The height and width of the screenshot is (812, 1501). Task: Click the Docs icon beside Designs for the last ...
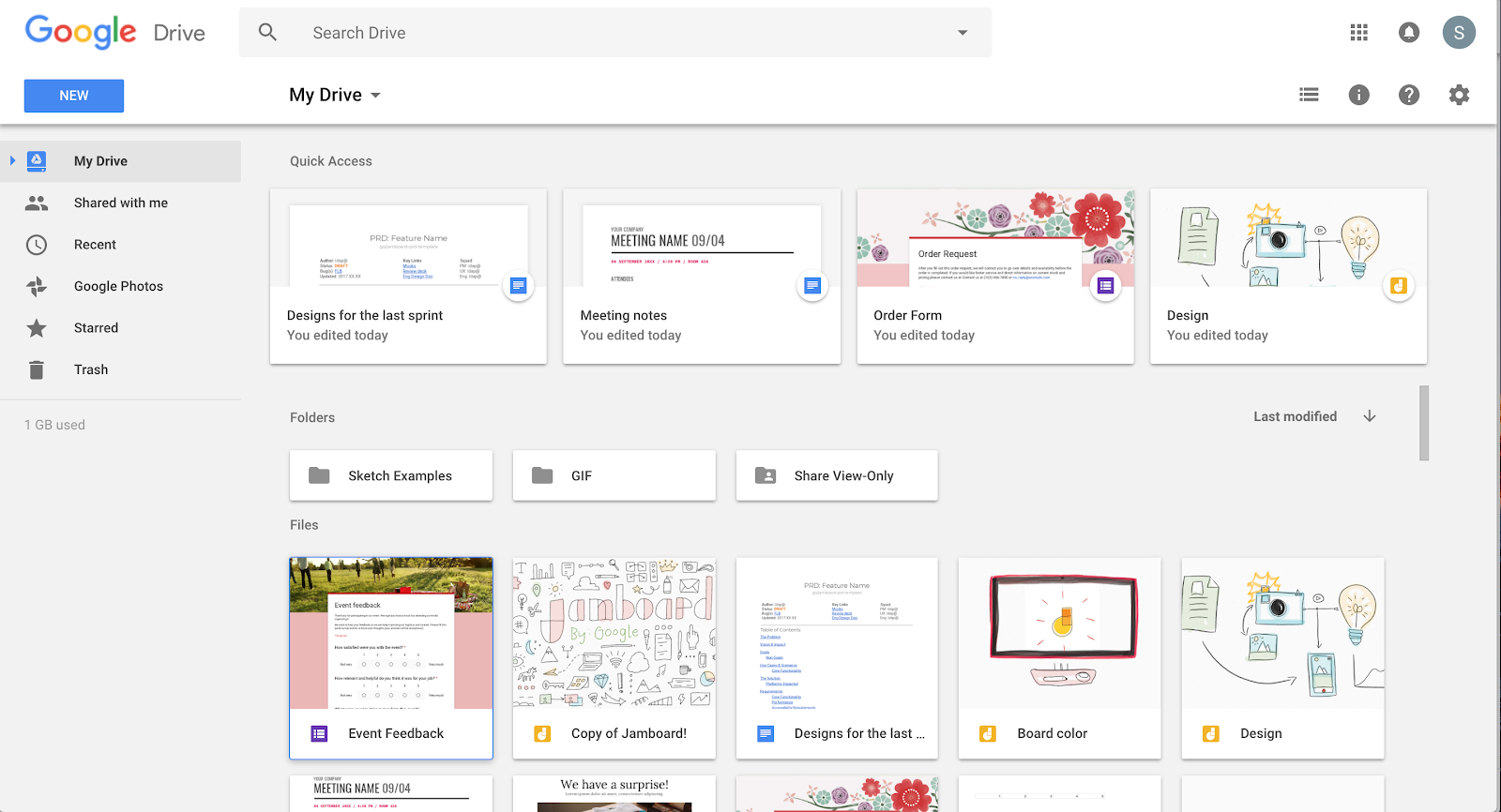tap(766, 734)
